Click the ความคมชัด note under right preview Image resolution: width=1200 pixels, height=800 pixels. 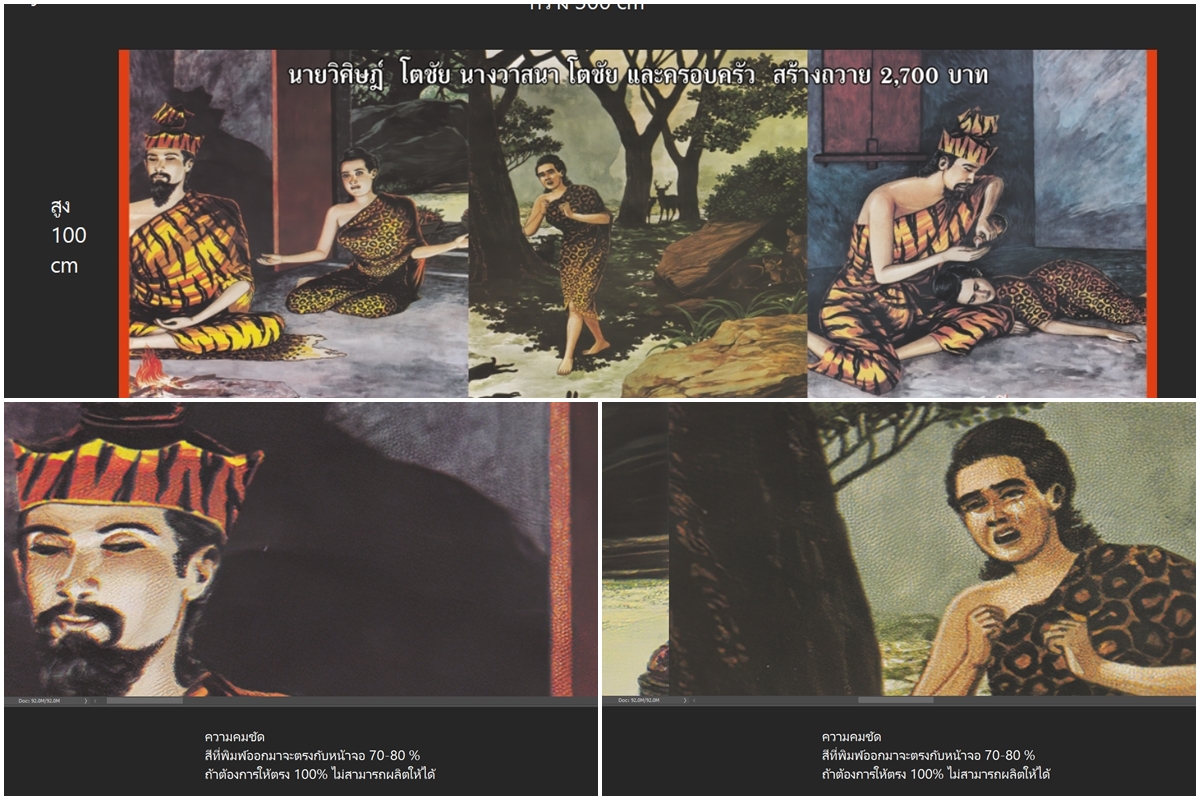pyautogui.click(x=937, y=755)
